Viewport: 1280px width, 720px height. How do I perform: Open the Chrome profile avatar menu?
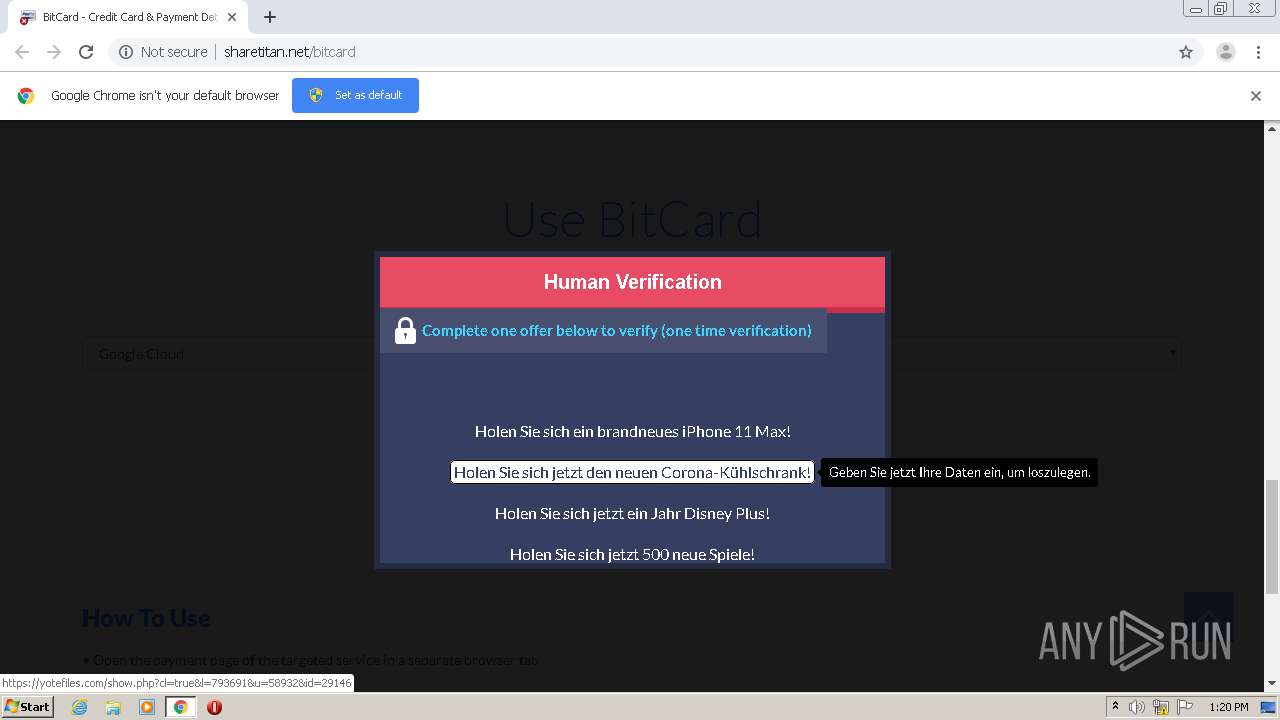1226,52
